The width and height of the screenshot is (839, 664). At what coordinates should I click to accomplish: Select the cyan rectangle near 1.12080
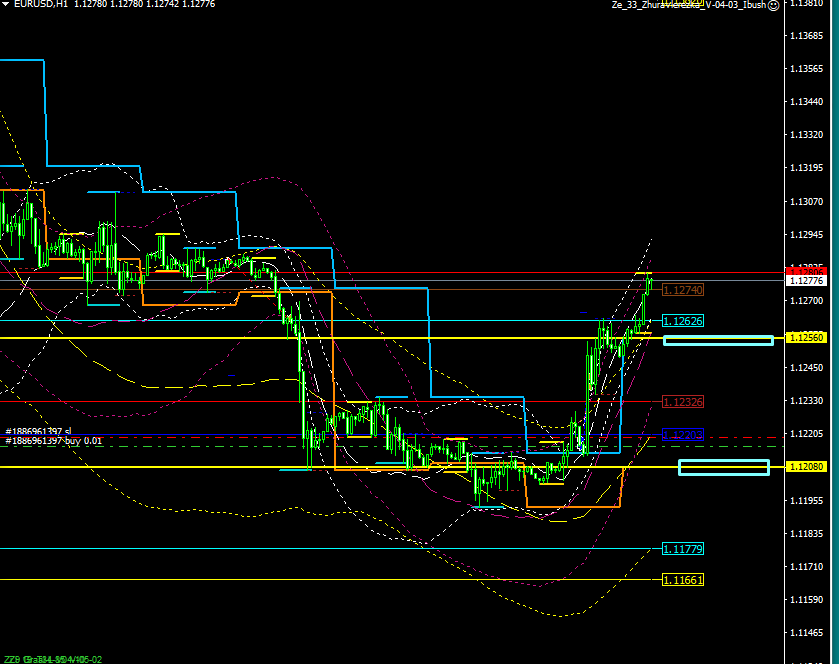click(724, 467)
